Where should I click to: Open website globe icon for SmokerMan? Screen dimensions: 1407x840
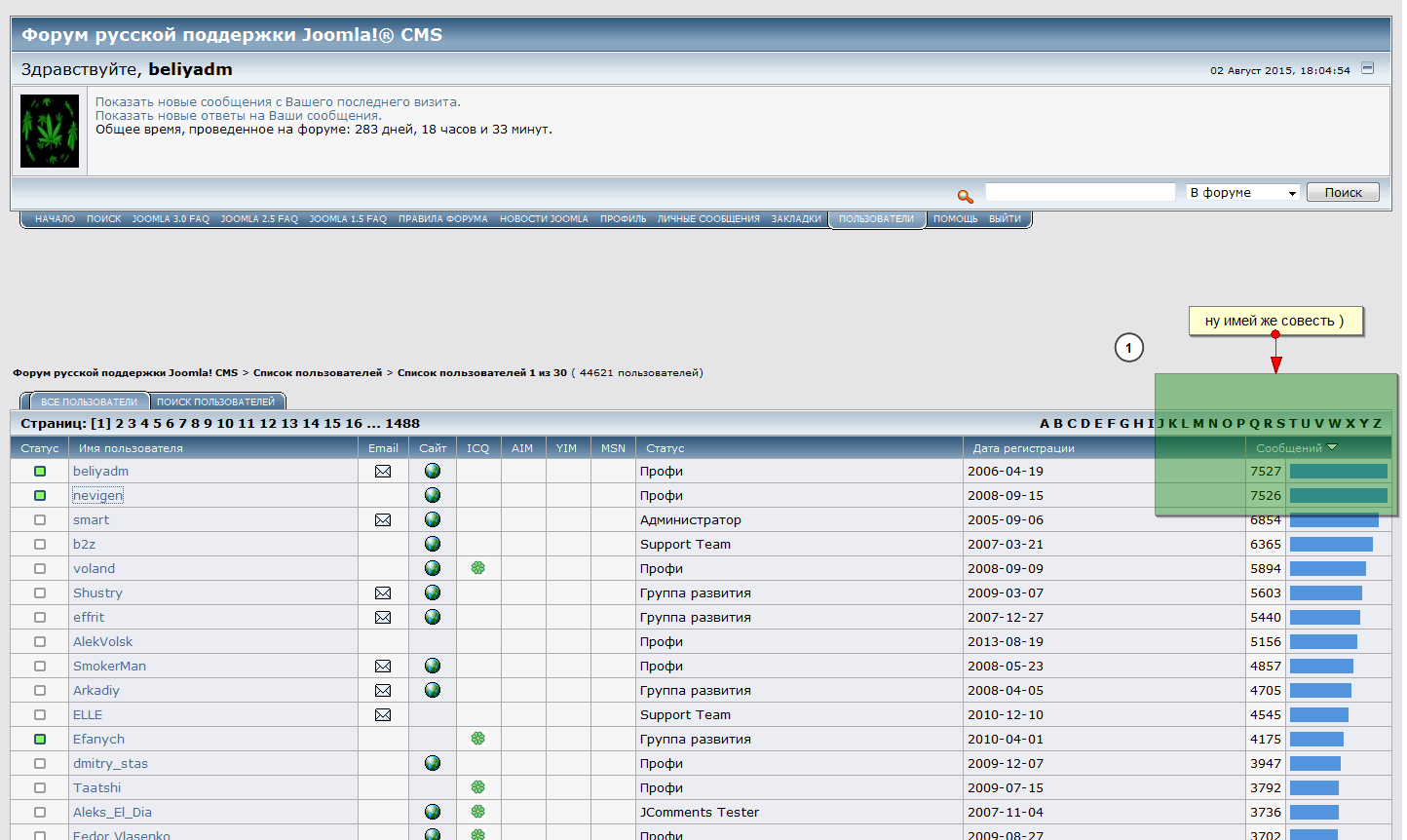tap(433, 666)
